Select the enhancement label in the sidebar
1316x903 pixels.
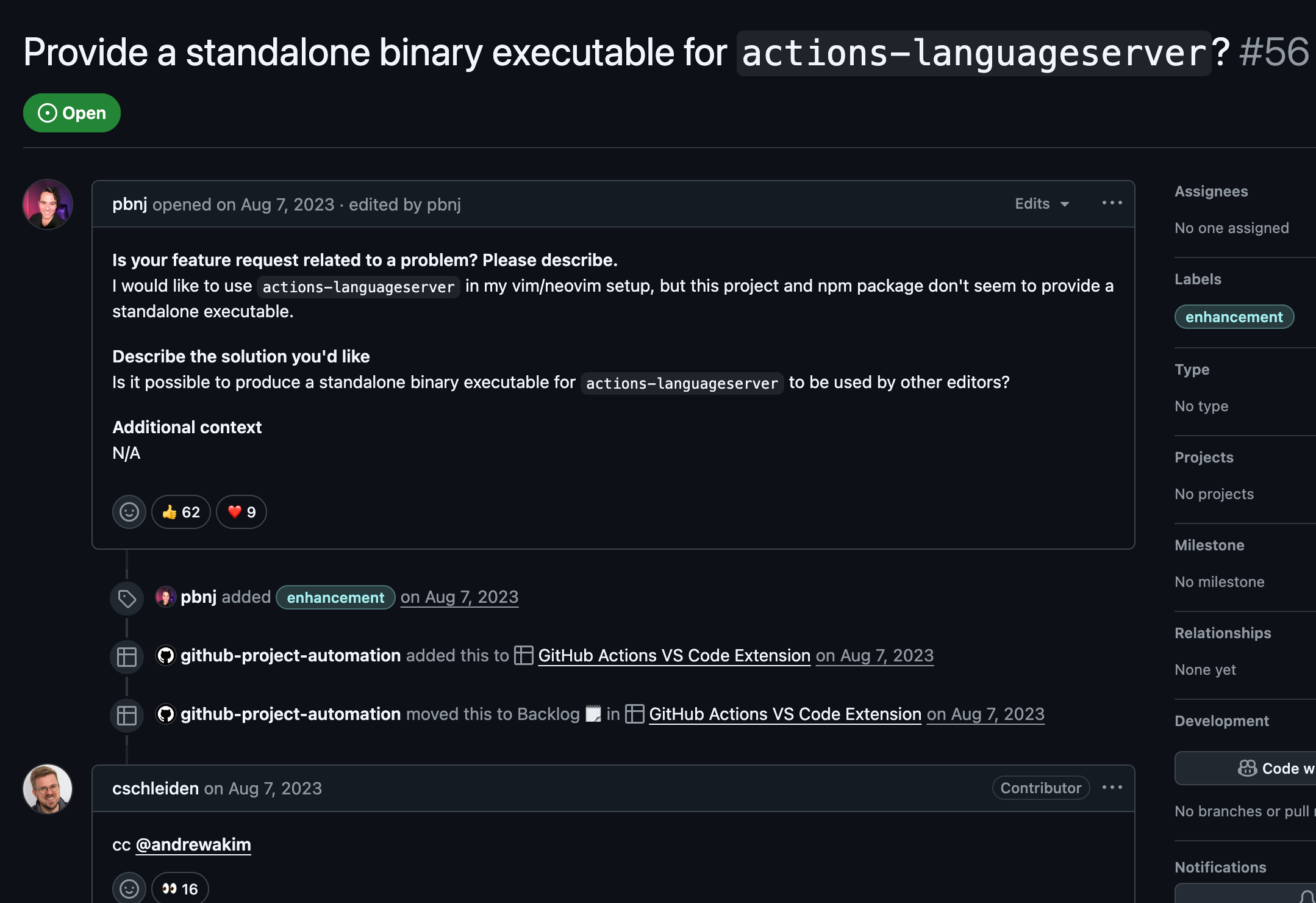[x=1234, y=317]
